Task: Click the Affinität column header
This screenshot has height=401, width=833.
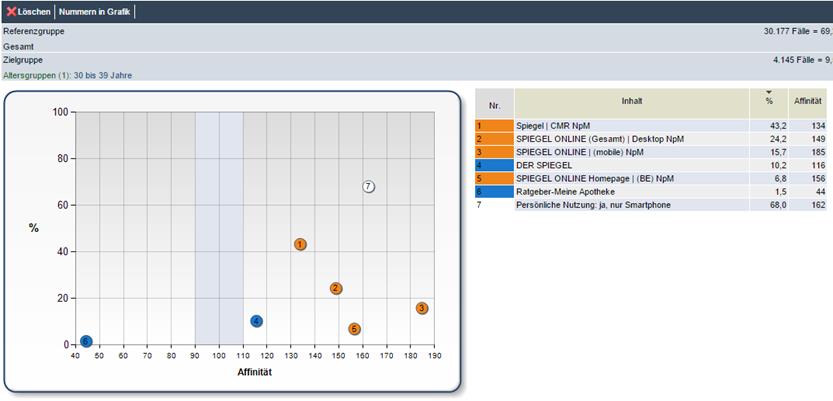Action: pos(808,103)
